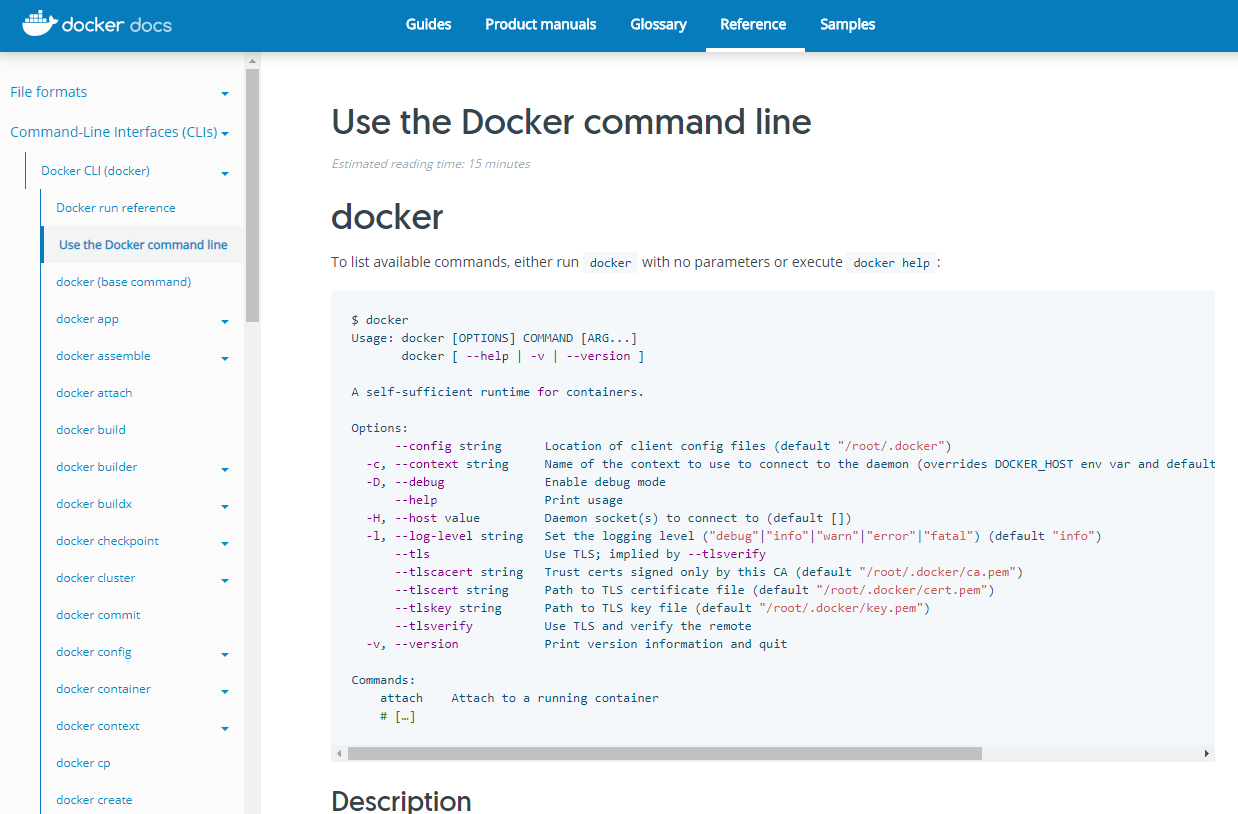Image resolution: width=1238 pixels, height=814 pixels.
Task: Expand the docker assemble submenu arrow
Action: pos(225,358)
